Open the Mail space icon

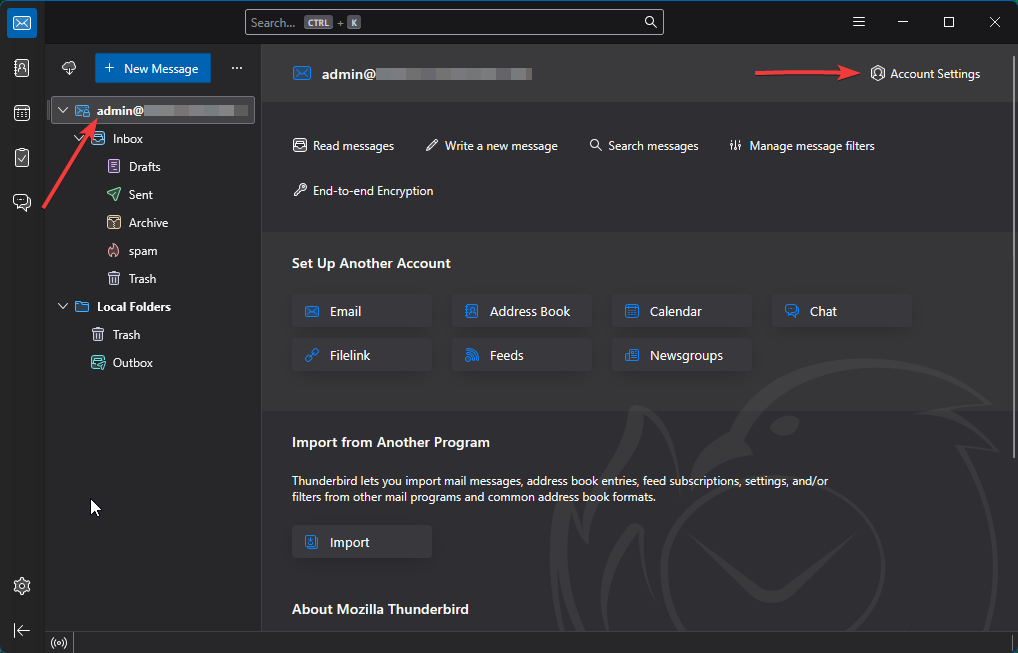pos(22,23)
